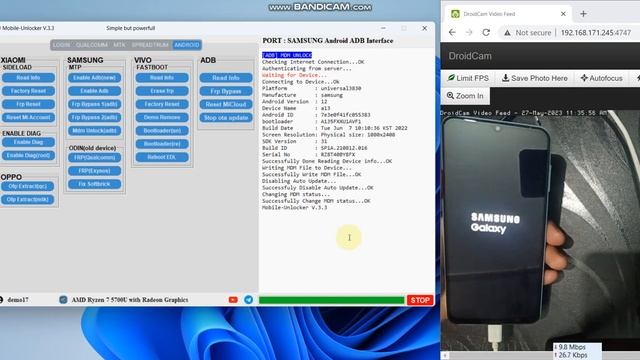
Task: Click Save Photo Here in DroidCam
Action: click(x=534, y=78)
